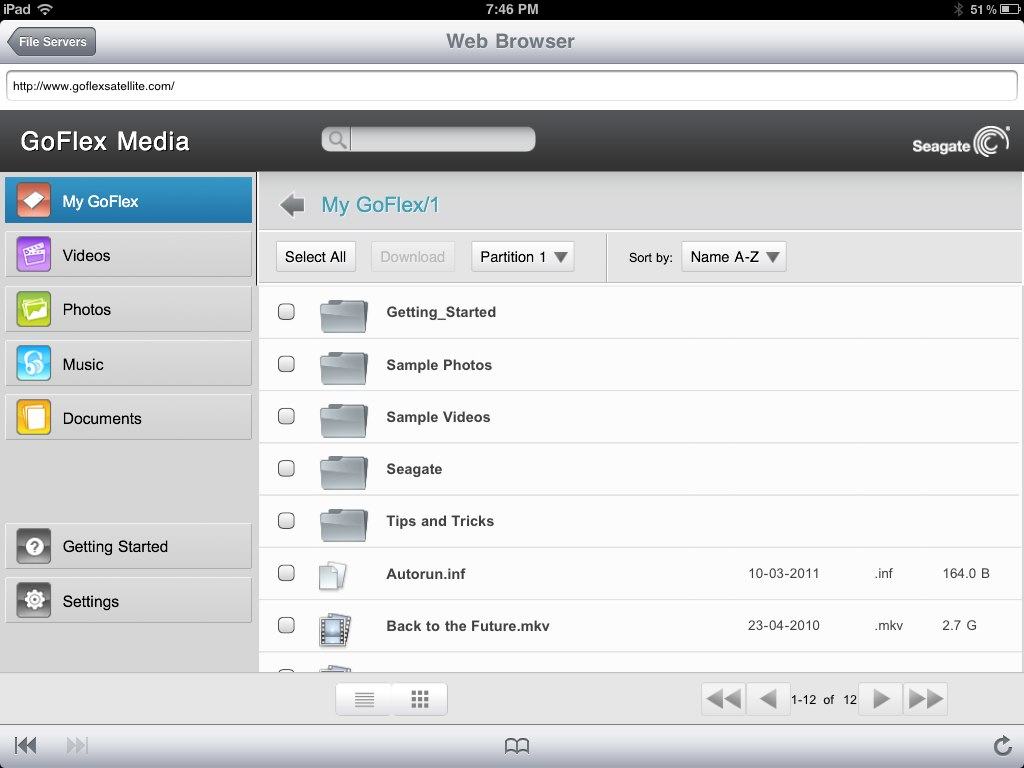This screenshot has width=1024, height=768.
Task: Check the Getting_Started folder checkbox
Action: pyautogui.click(x=286, y=312)
